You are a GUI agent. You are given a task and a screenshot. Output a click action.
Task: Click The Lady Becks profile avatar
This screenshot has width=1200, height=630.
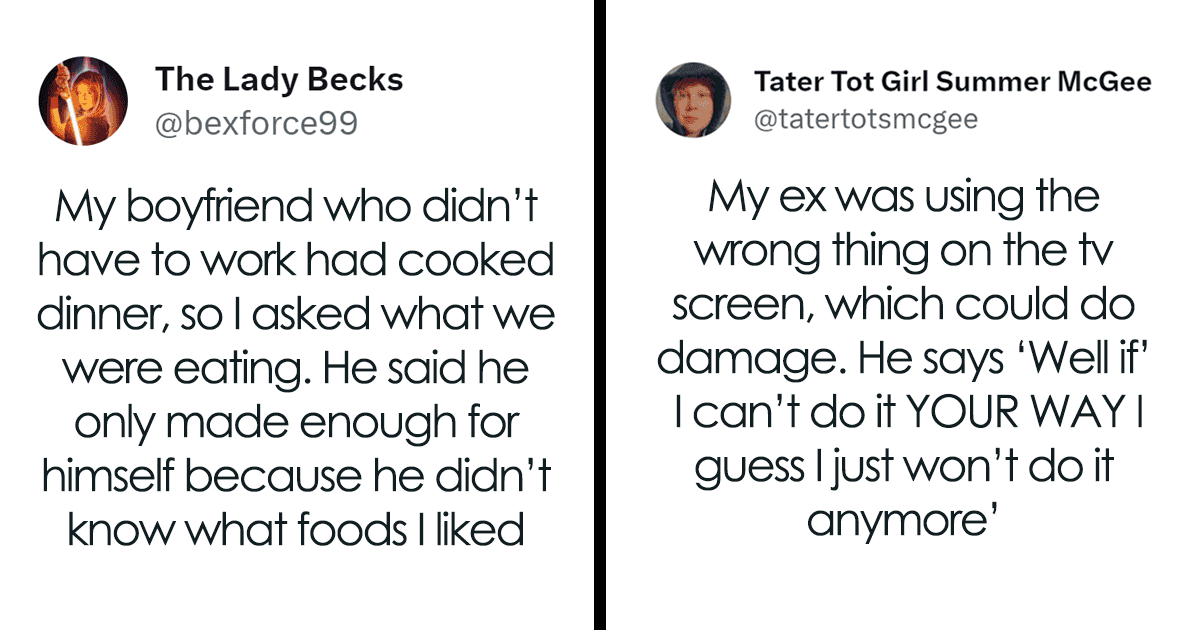(x=83, y=100)
